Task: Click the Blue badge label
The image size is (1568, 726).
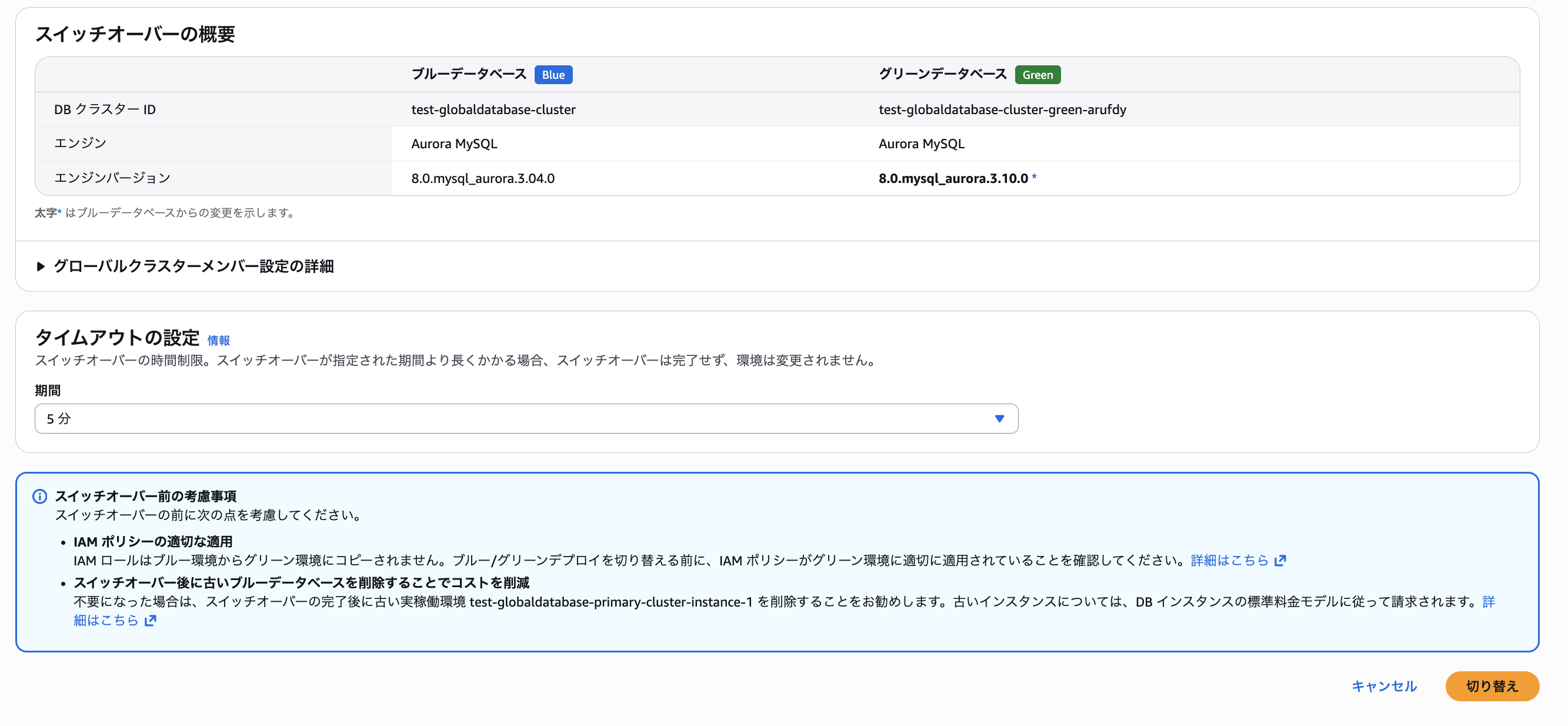Action: coord(553,74)
